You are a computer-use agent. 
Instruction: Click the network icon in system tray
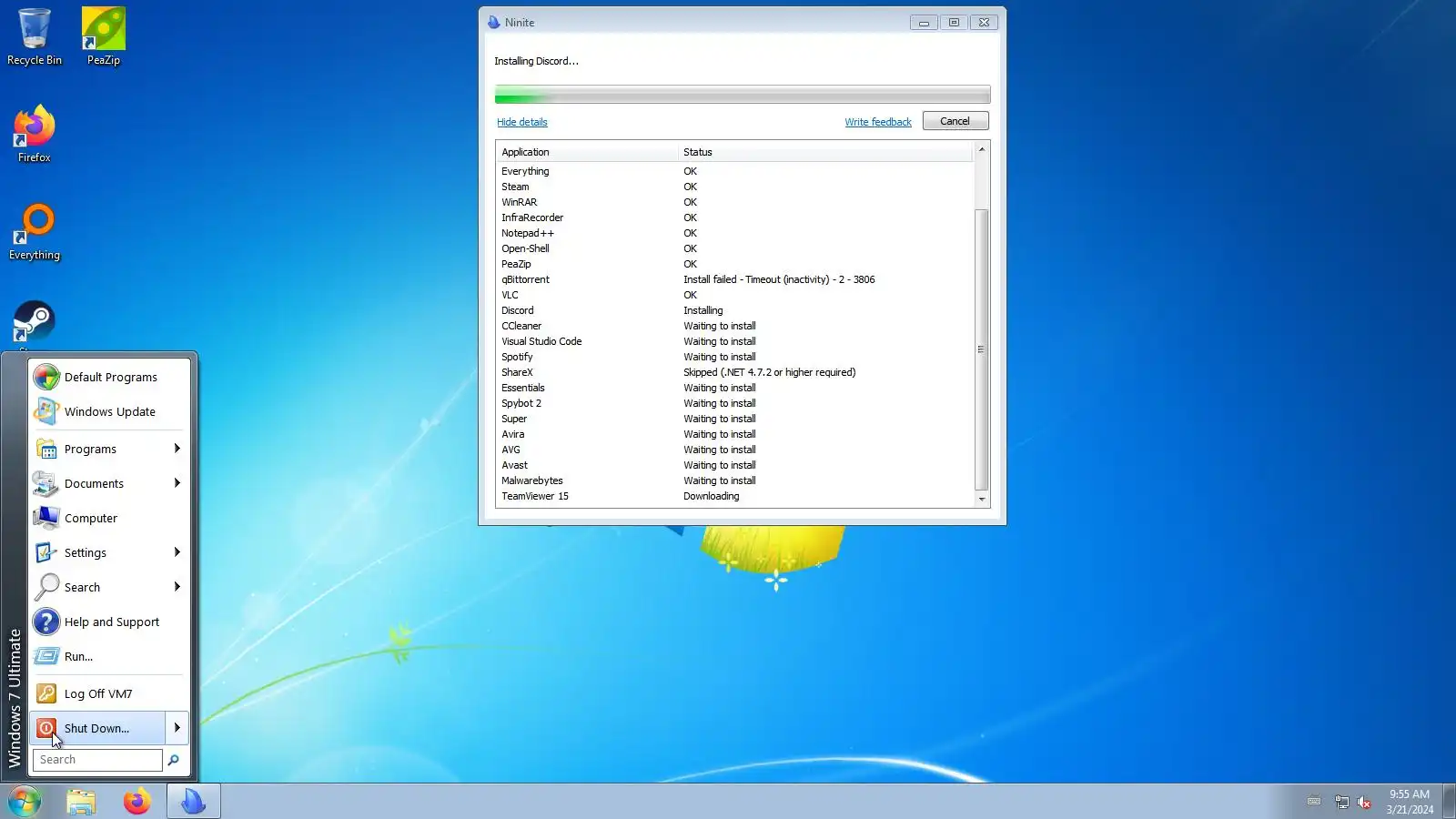1341,802
